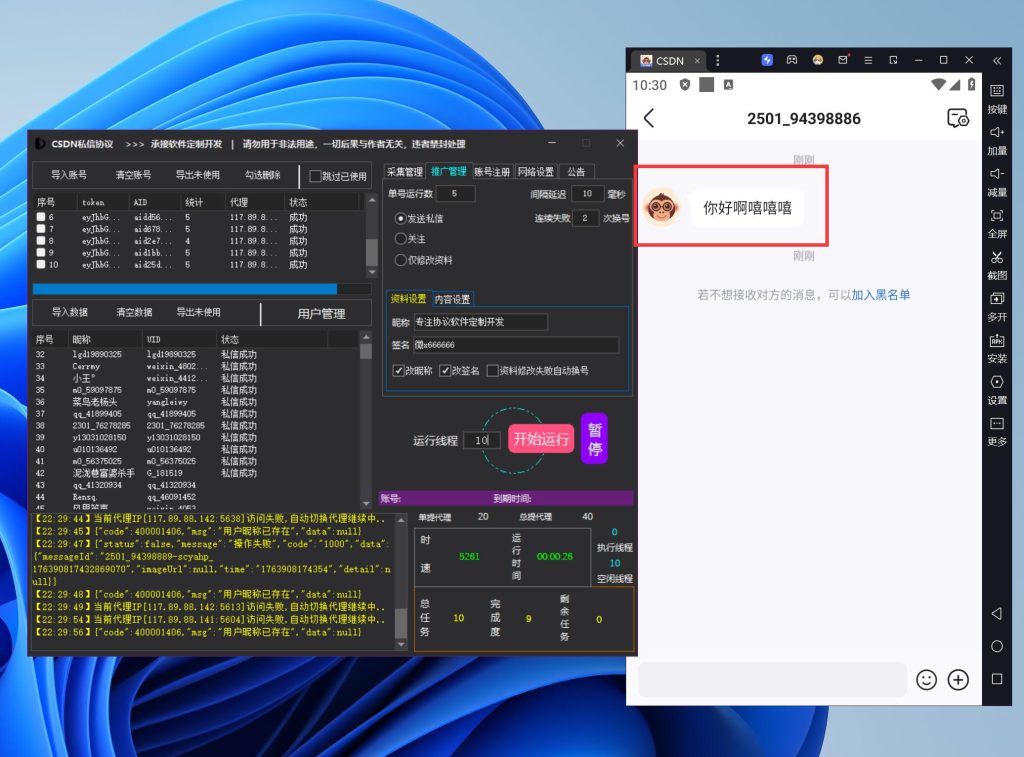Open the 内容设置 tab
The width and height of the screenshot is (1024, 757).
click(x=451, y=299)
